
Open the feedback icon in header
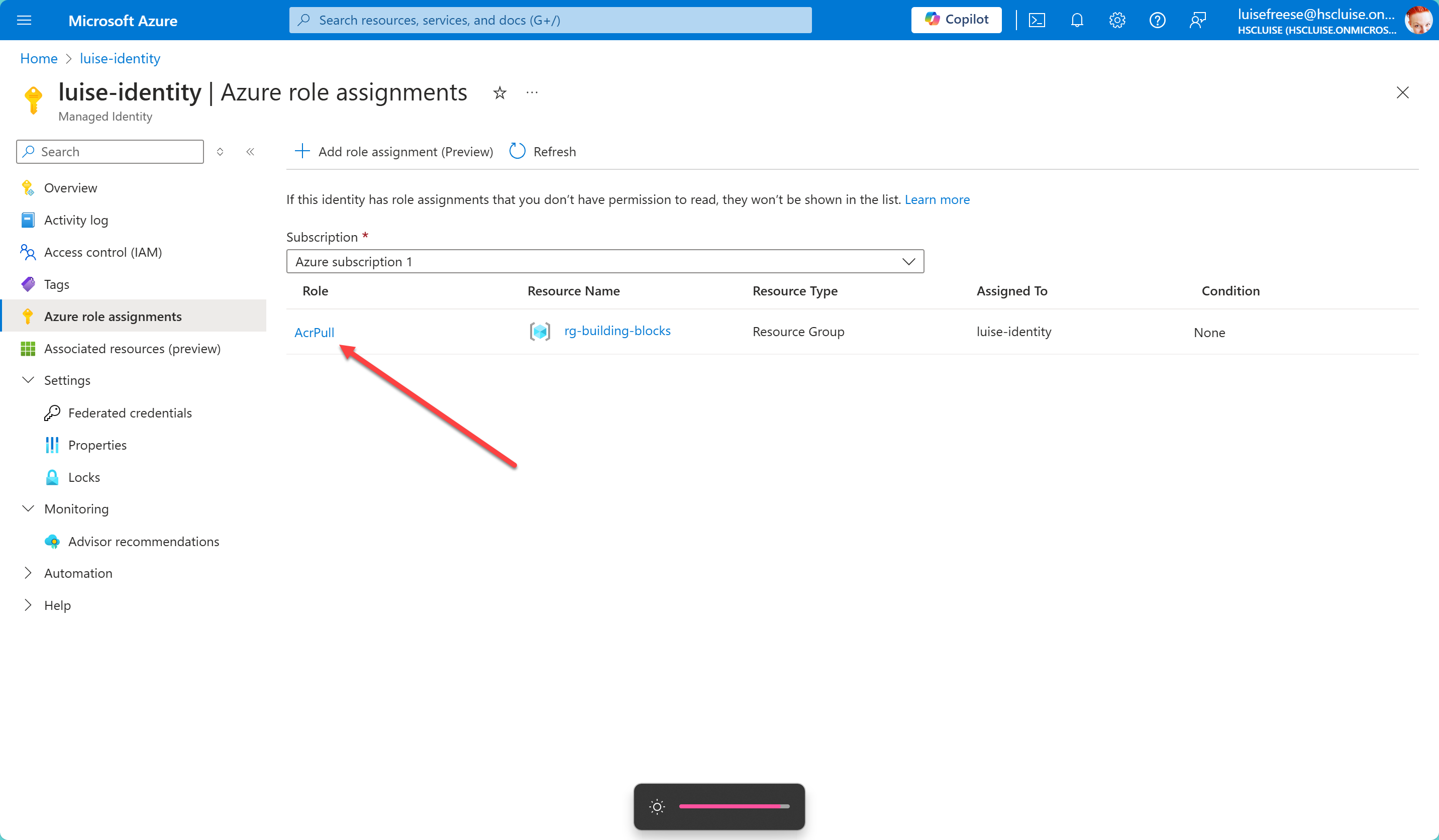[1197, 20]
